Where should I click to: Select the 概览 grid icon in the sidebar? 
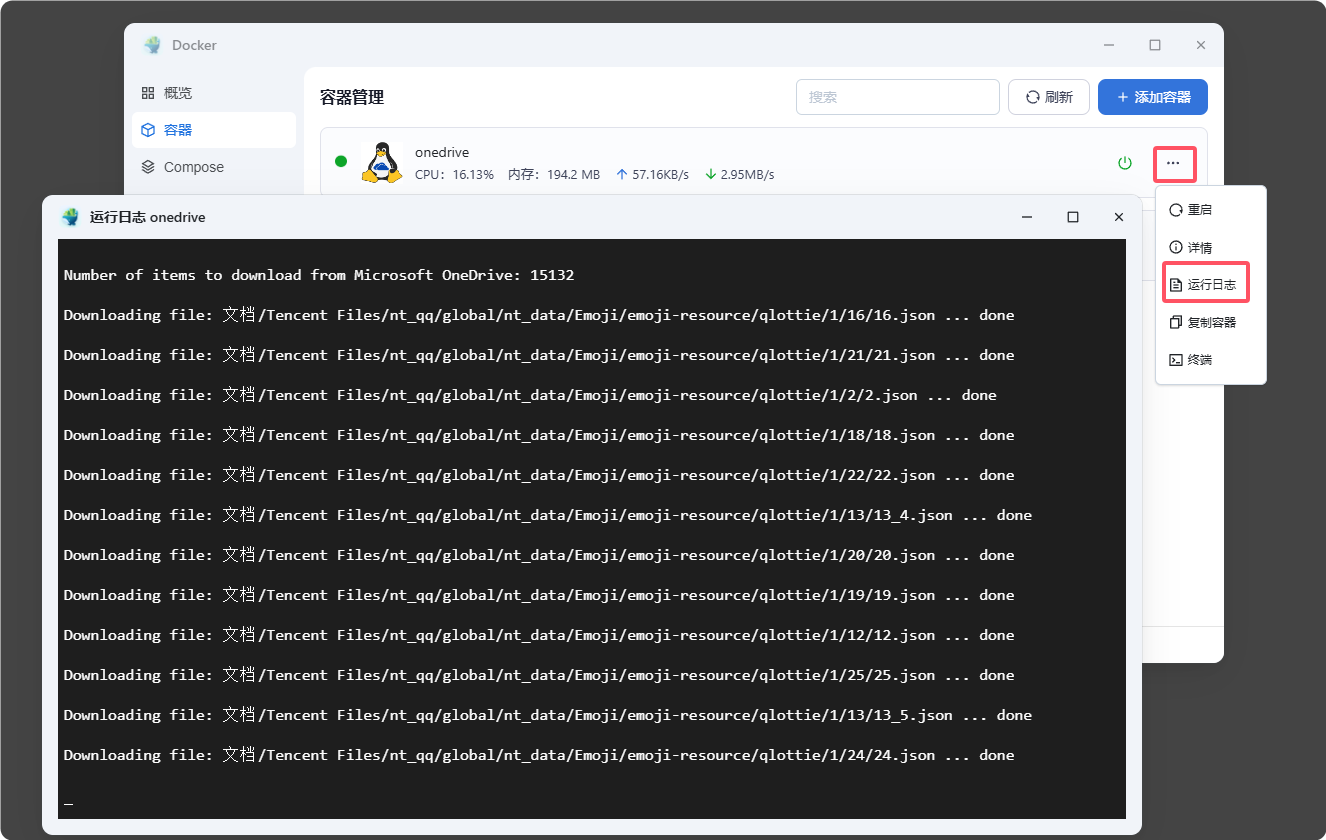click(148, 92)
